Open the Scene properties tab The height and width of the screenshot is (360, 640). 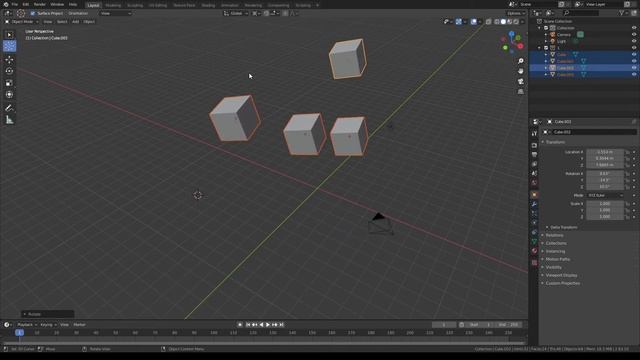(534, 173)
